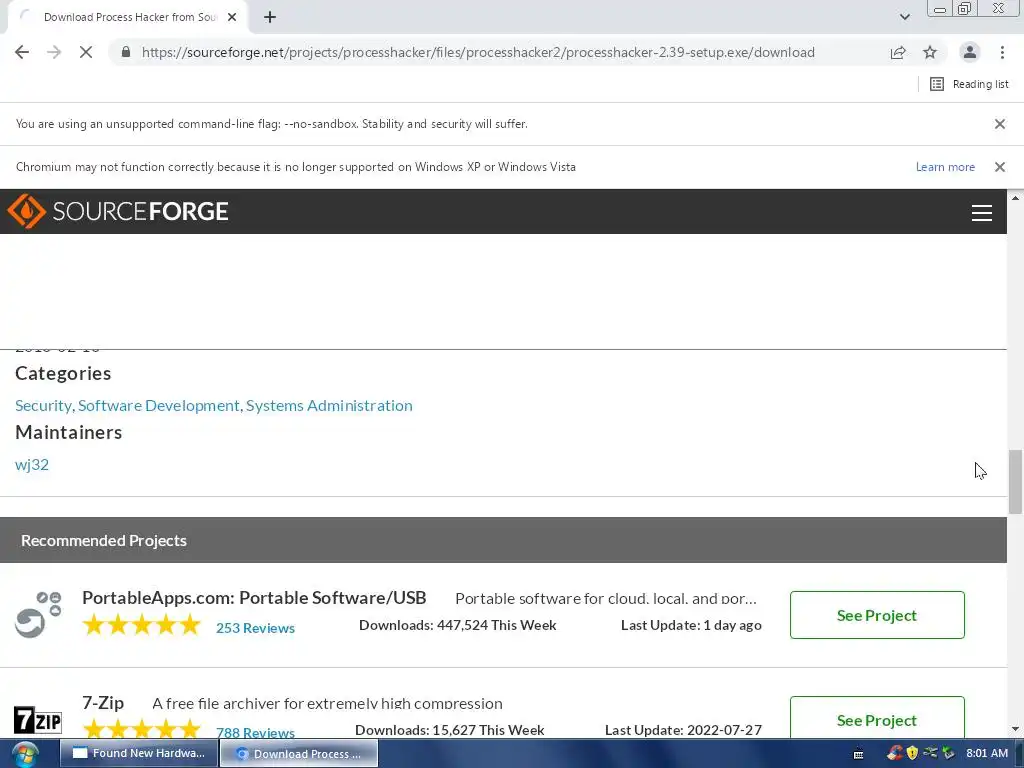Viewport: 1024px width, 768px height.
Task: Click Last Update: 2022-07-27 text
Action: pos(683,729)
